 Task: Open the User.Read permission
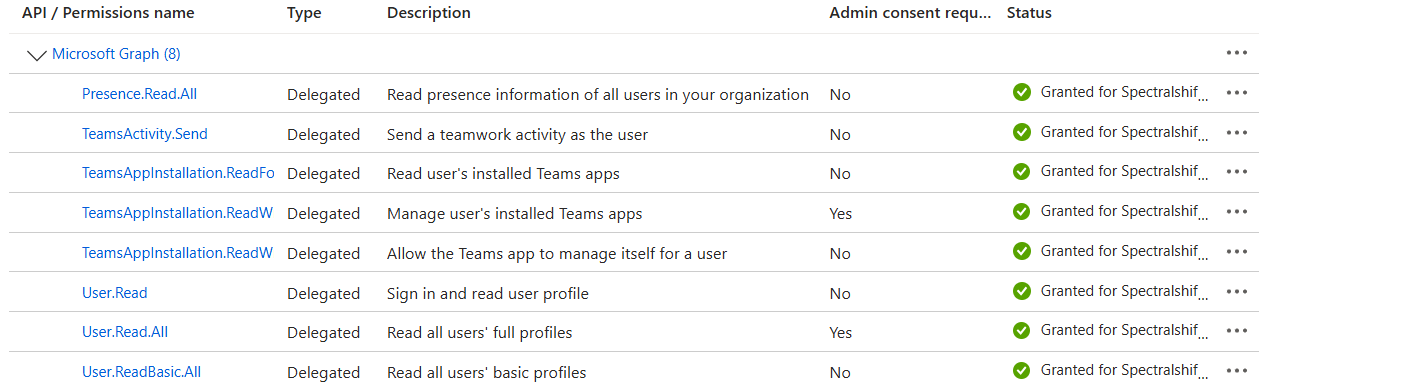tap(115, 293)
